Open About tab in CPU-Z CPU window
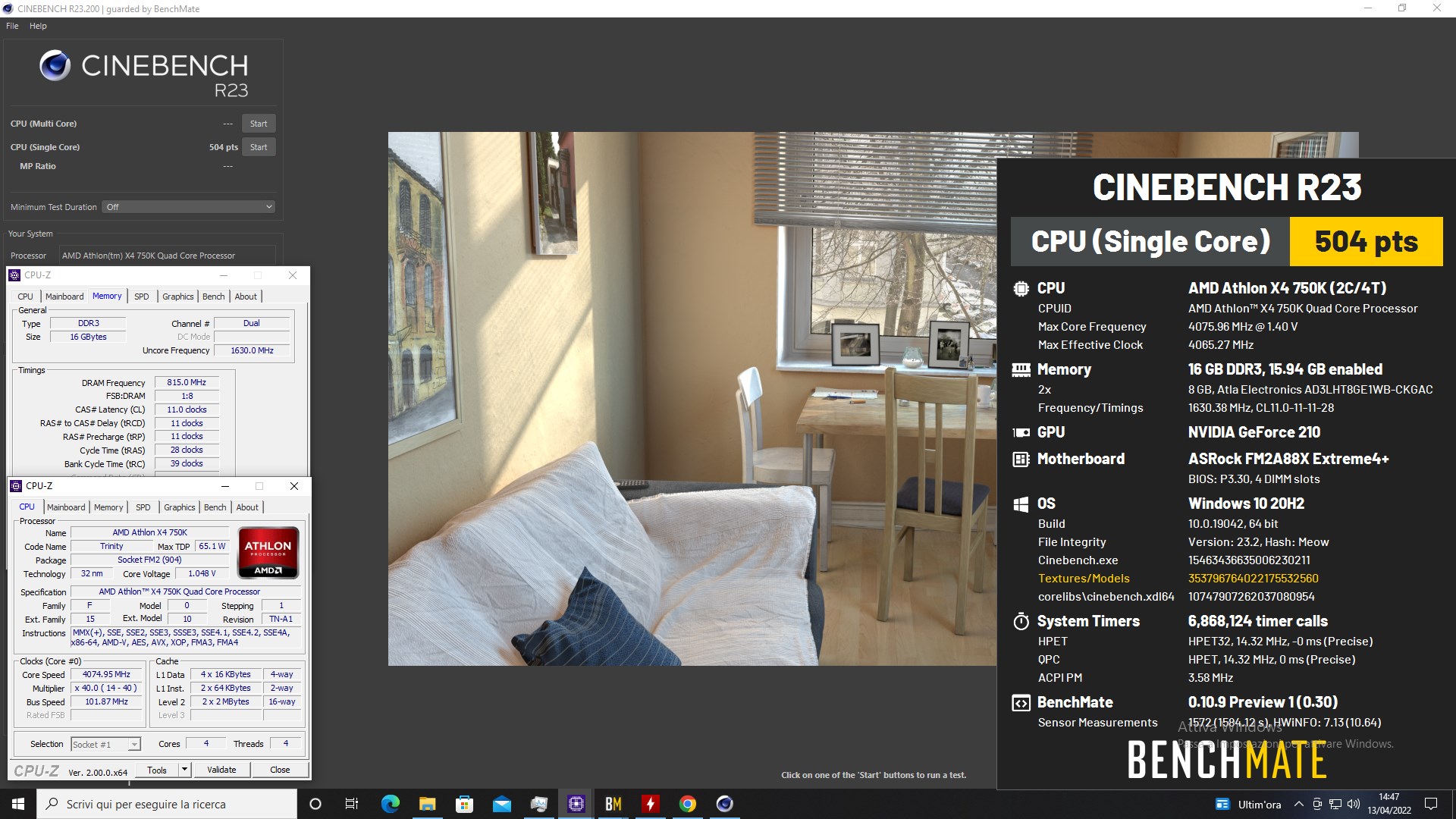 [x=247, y=507]
